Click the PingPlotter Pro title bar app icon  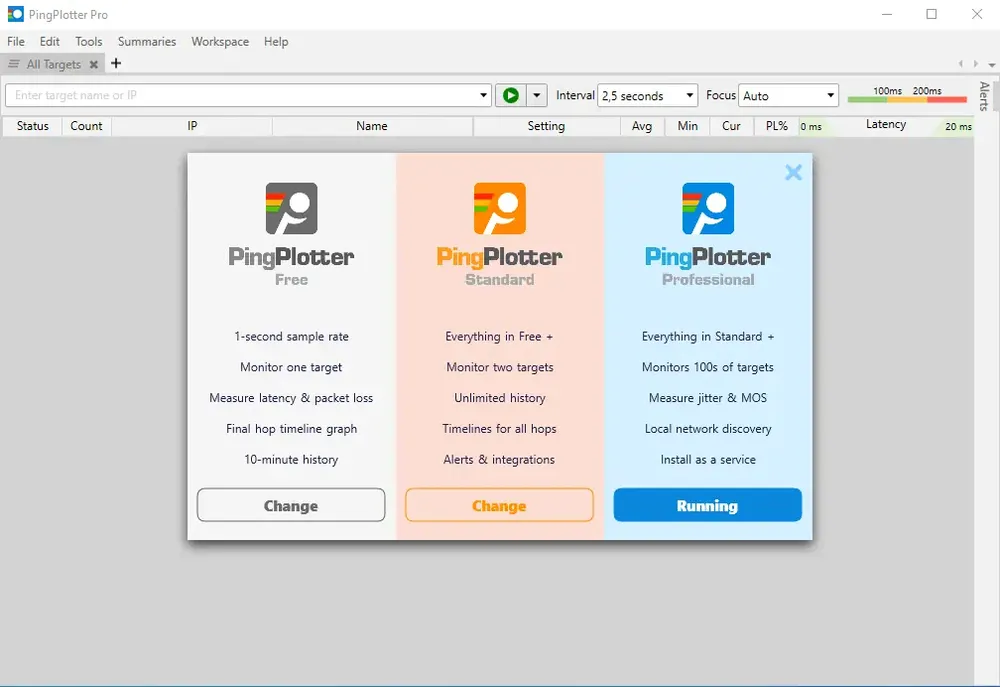(15, 14)
